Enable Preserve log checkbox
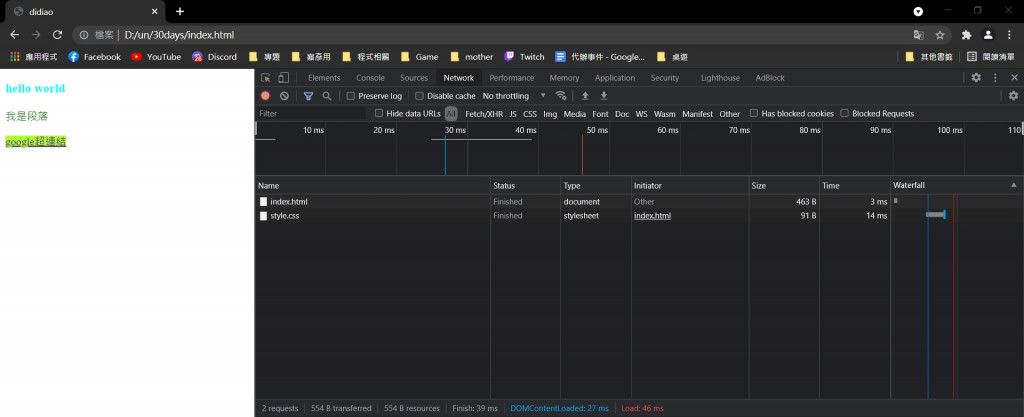This screenshot has width=1024, height=417. pos(351,96)
